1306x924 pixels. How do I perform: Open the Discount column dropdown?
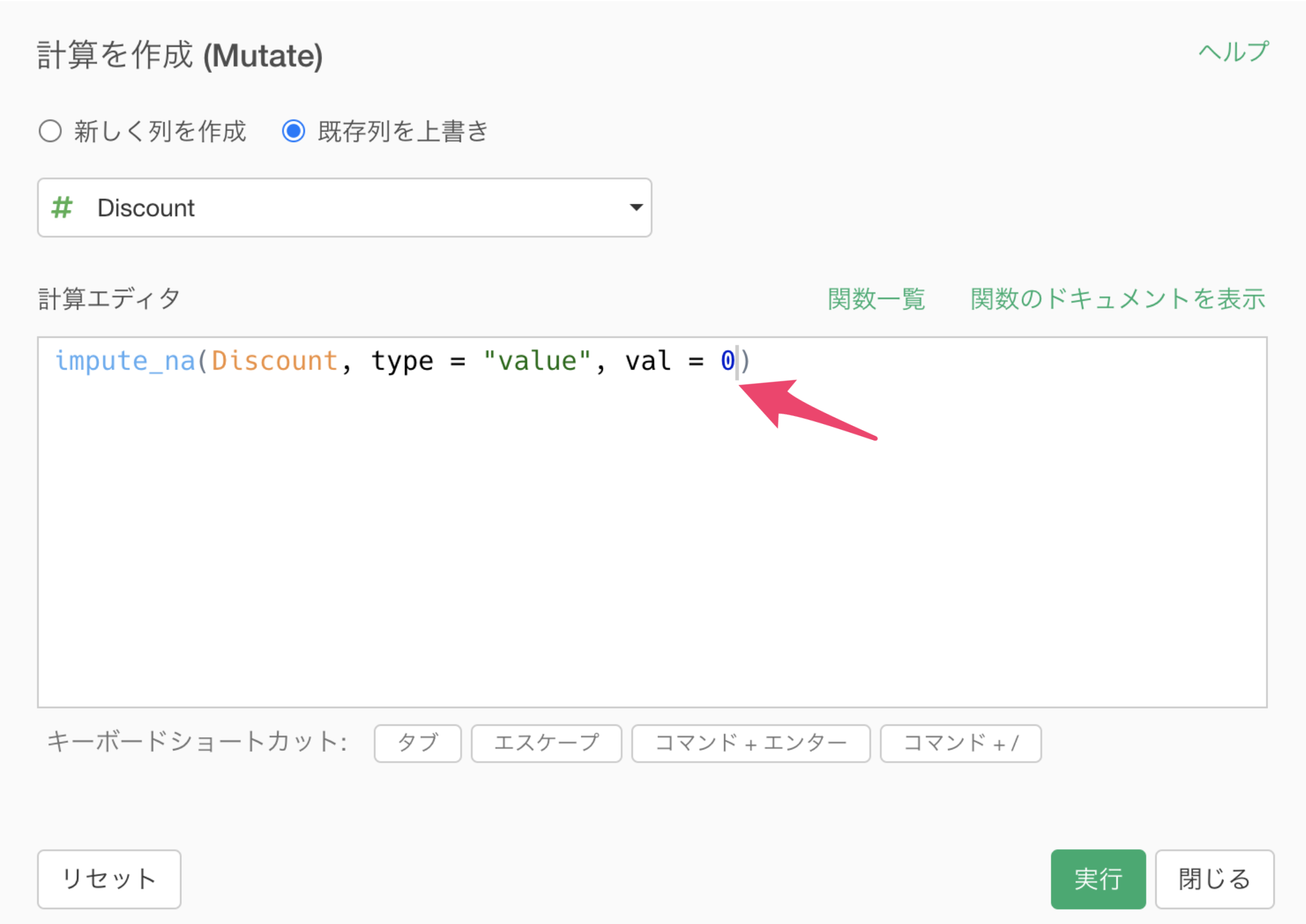click(344, 207)
